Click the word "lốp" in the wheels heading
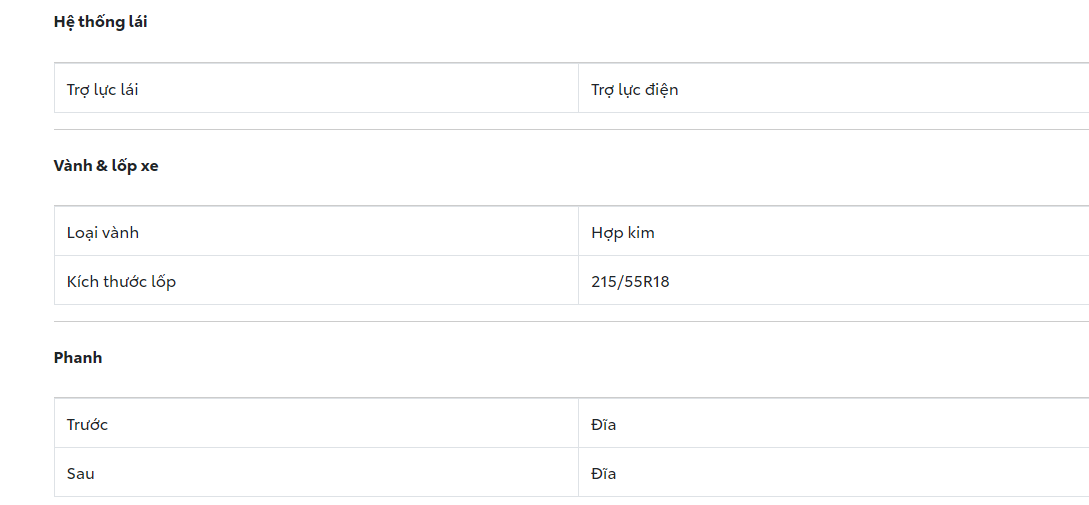This screenshot has width=1089, height=505. (124, 166)
